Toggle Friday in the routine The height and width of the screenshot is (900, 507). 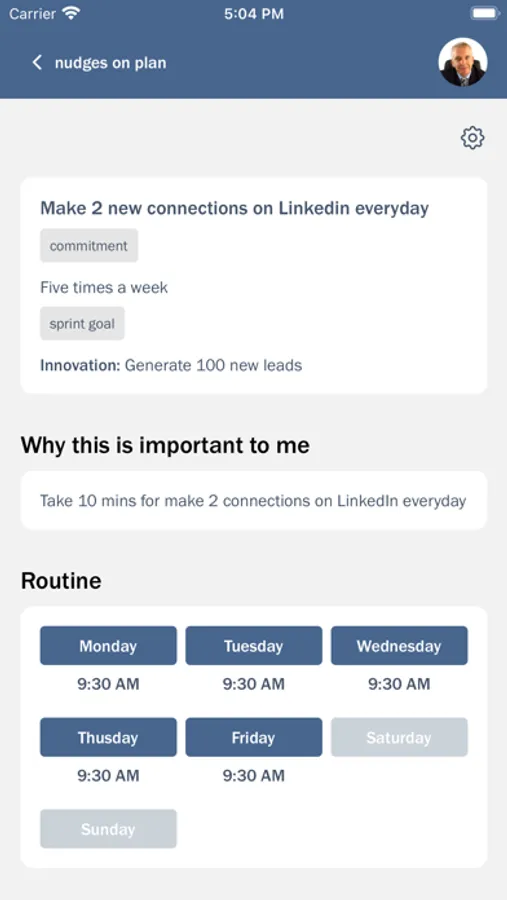pos(254,737)
